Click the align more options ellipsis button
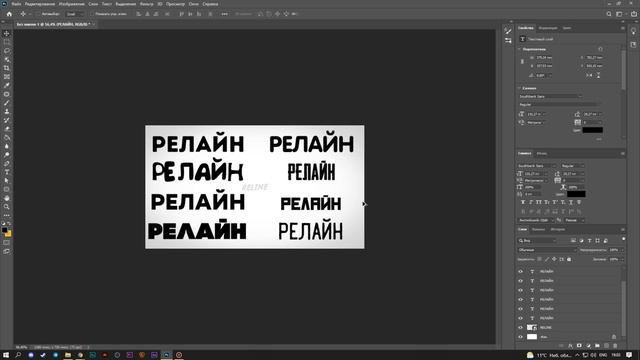Viewport: 640px width, 360px height. [224, 14]
